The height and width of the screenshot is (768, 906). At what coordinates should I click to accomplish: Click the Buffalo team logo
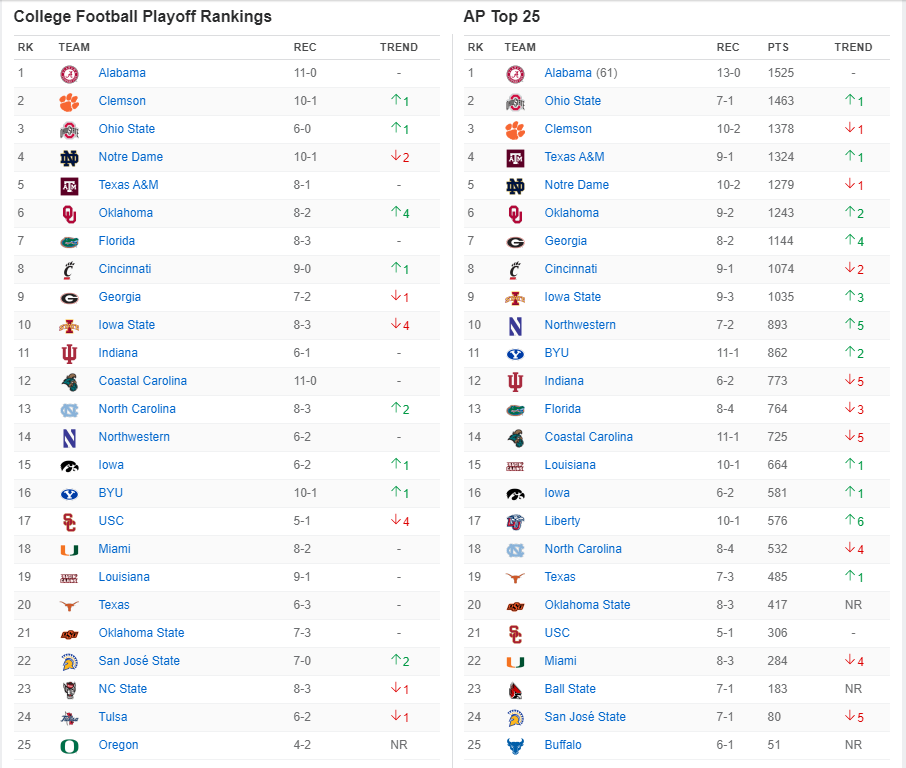[x=515, y=745]
